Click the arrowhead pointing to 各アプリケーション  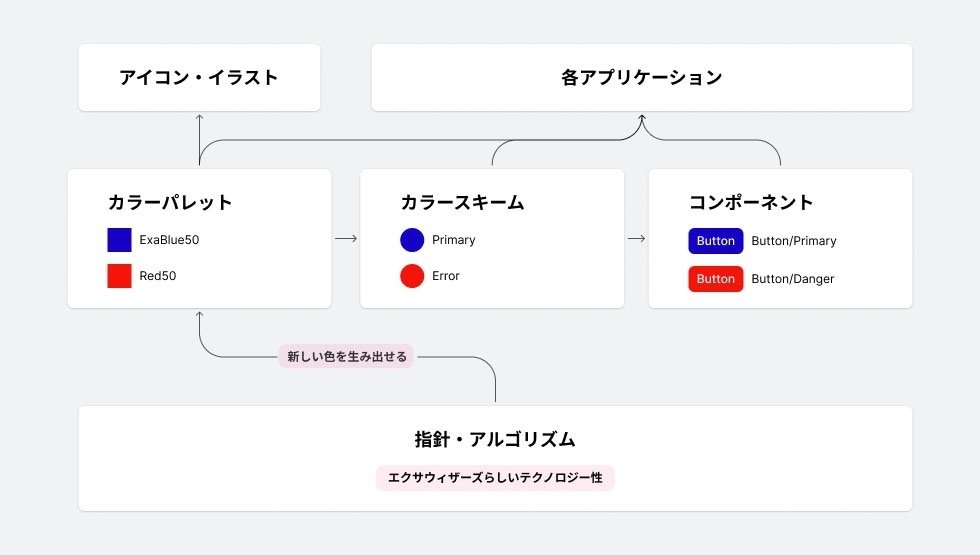point(641,119)
